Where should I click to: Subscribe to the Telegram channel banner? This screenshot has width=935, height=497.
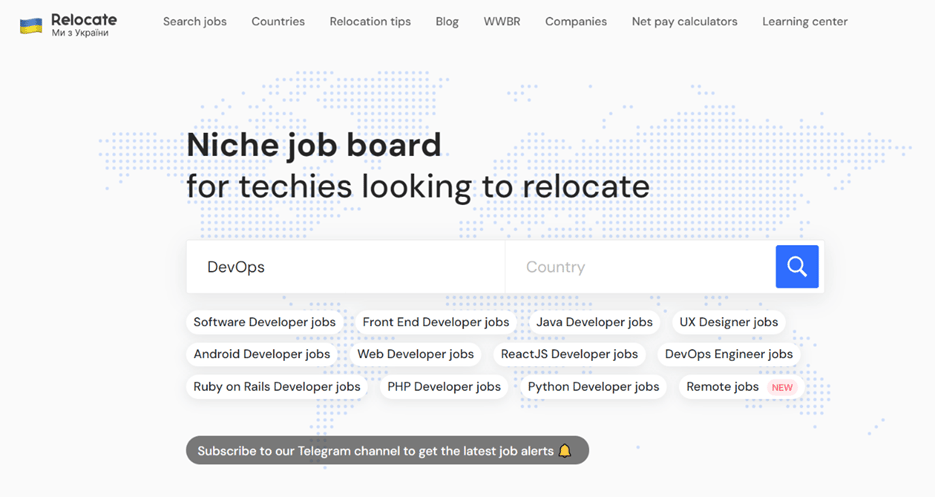point(388,450)
